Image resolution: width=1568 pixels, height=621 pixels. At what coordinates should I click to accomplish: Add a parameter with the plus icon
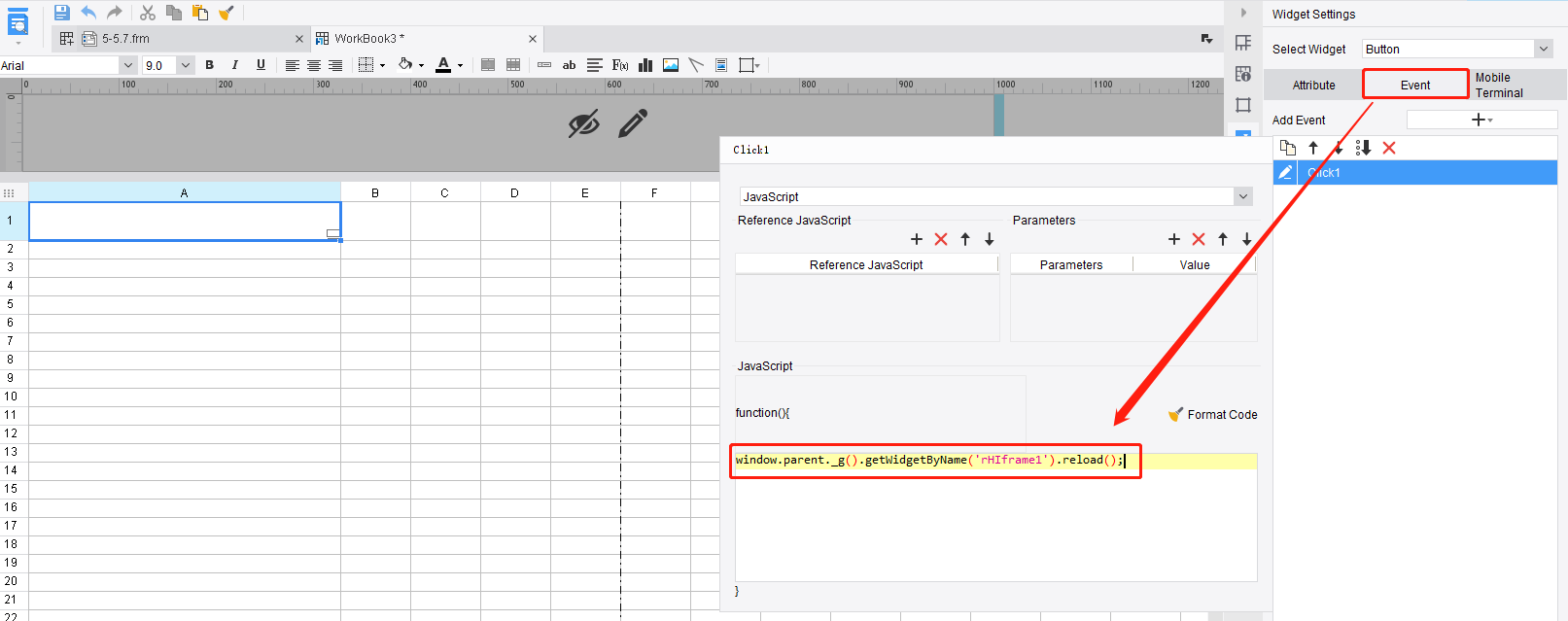point(1173,239)
